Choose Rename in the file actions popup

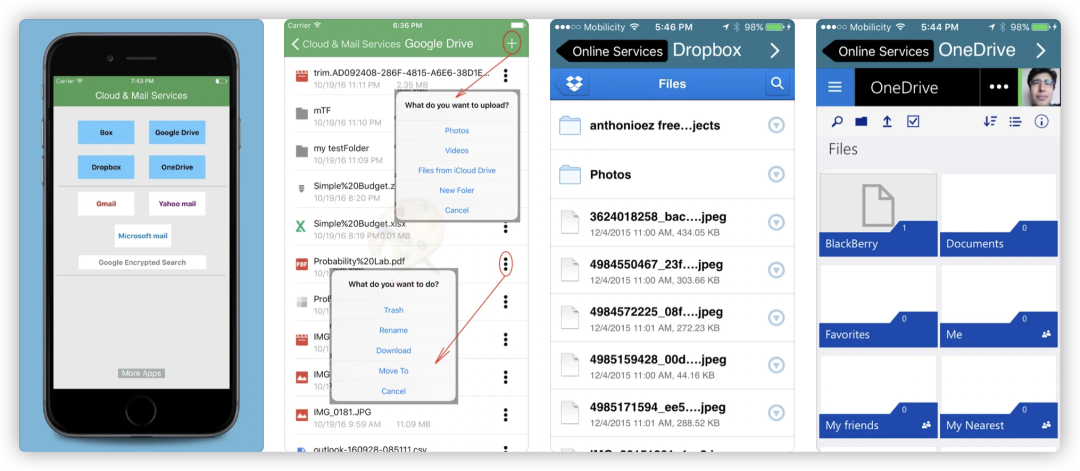coord(393,331)
